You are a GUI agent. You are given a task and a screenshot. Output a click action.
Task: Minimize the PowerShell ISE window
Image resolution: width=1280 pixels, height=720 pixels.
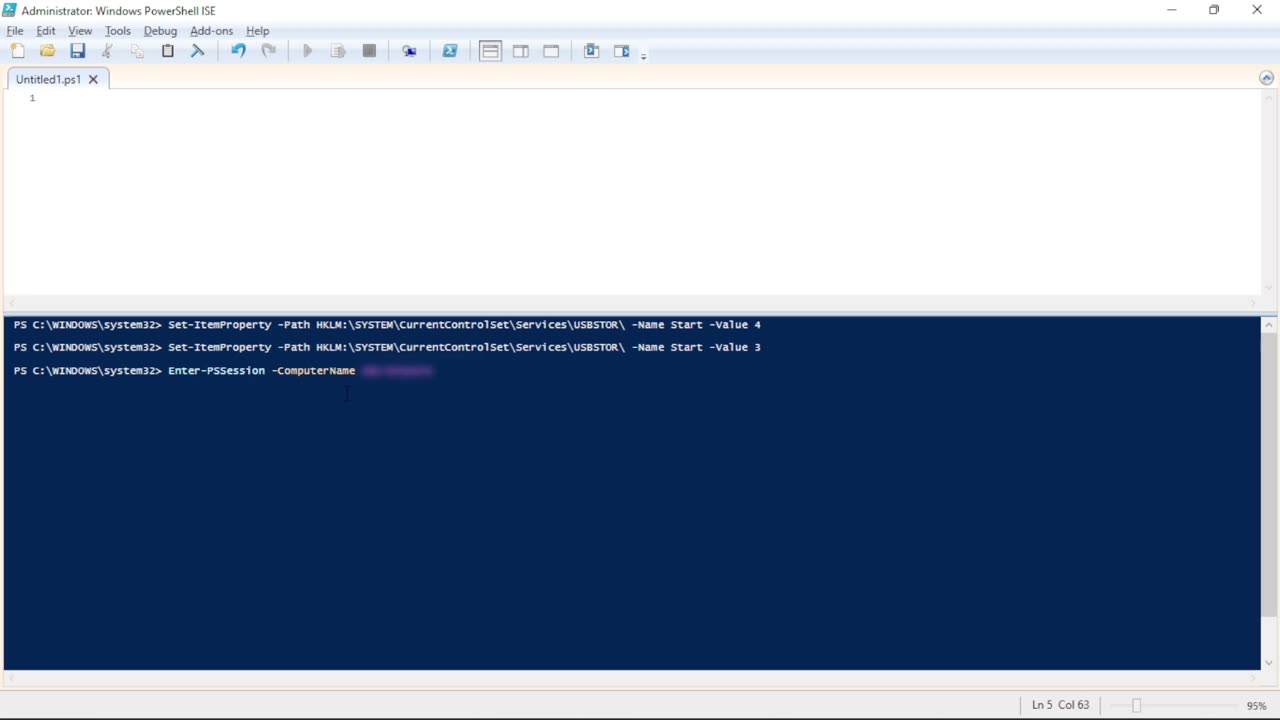click(x=1172, y=10)
